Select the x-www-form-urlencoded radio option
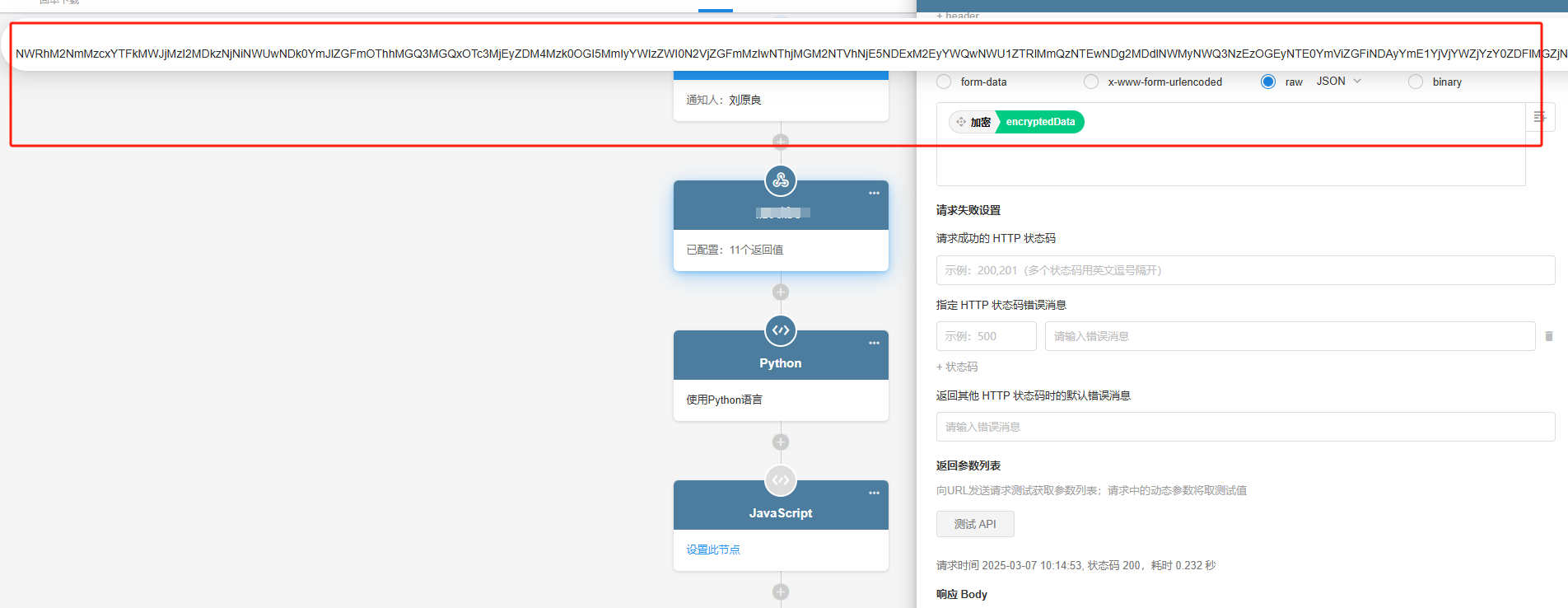The image size is (1568, 608). [x=1091, y=82]
